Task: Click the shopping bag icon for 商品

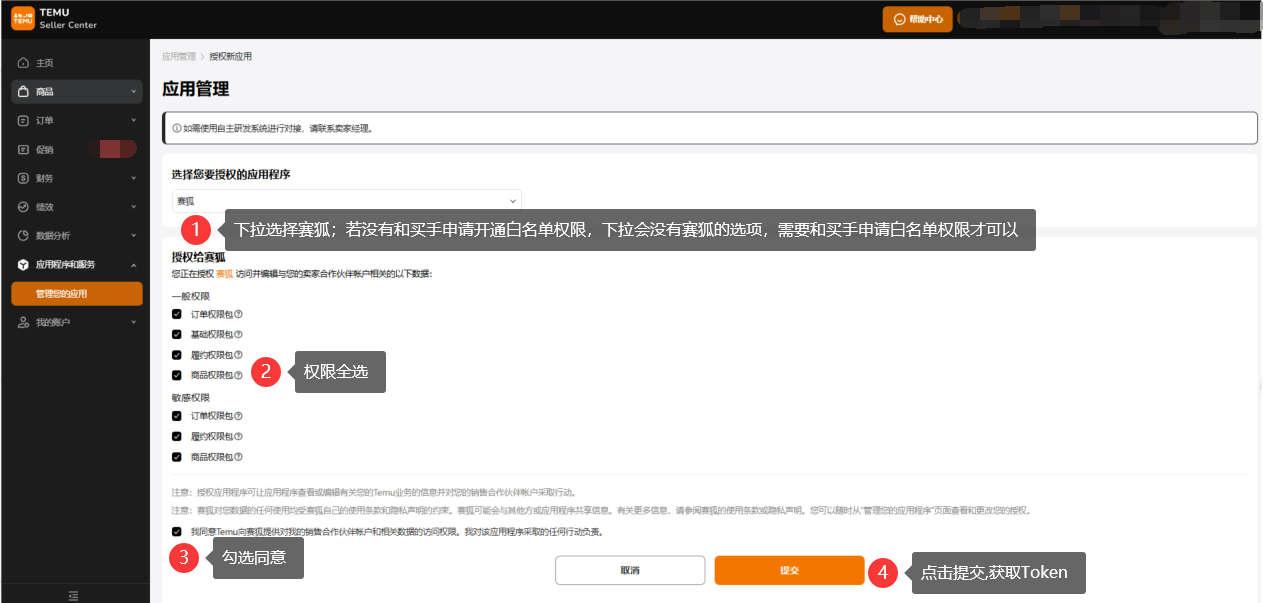Action: [23, 92]
